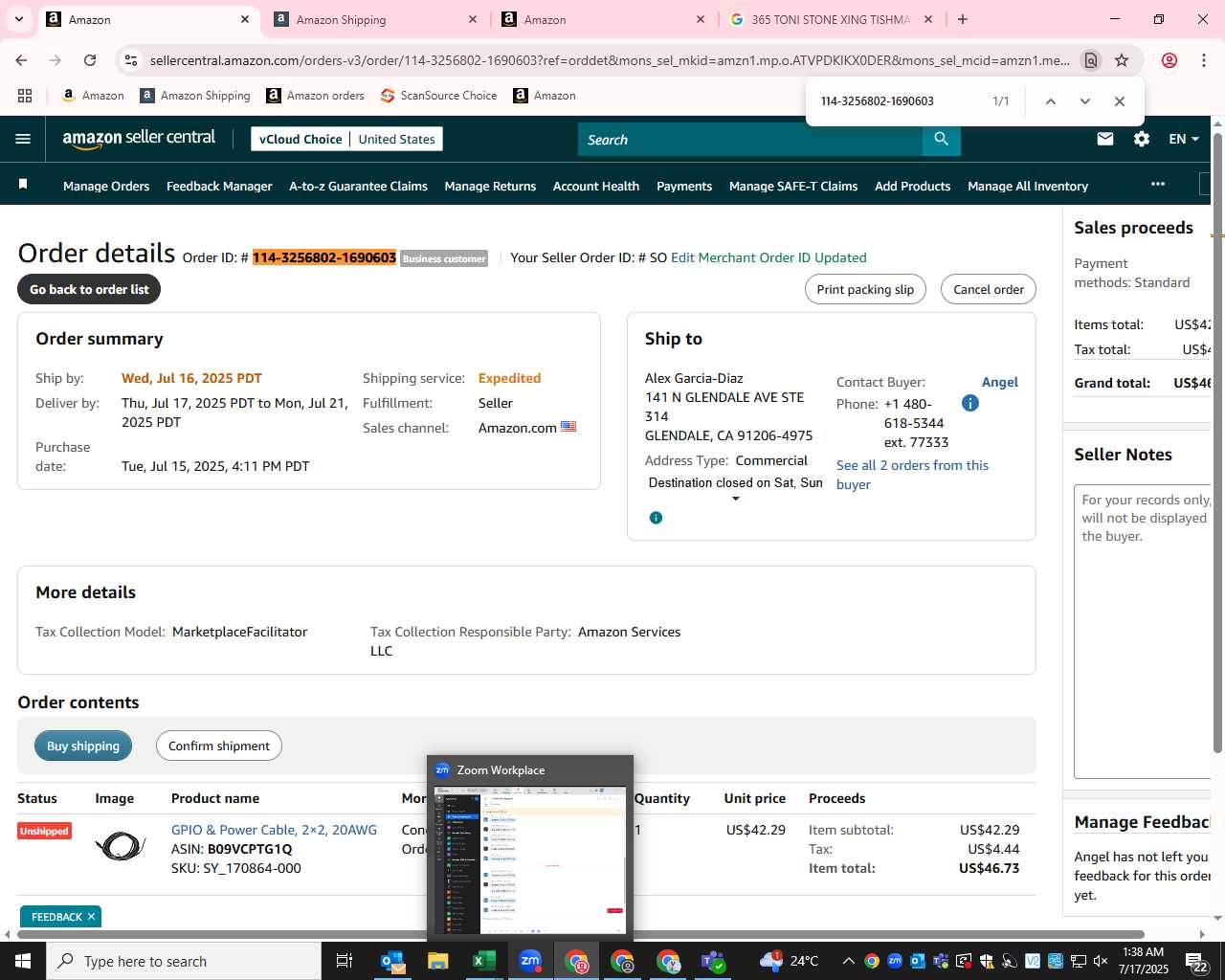The height and width of the screenshot is (980, 1225).
Task: Open the Seller Central mail messages icon
Action: (1105, 139)
